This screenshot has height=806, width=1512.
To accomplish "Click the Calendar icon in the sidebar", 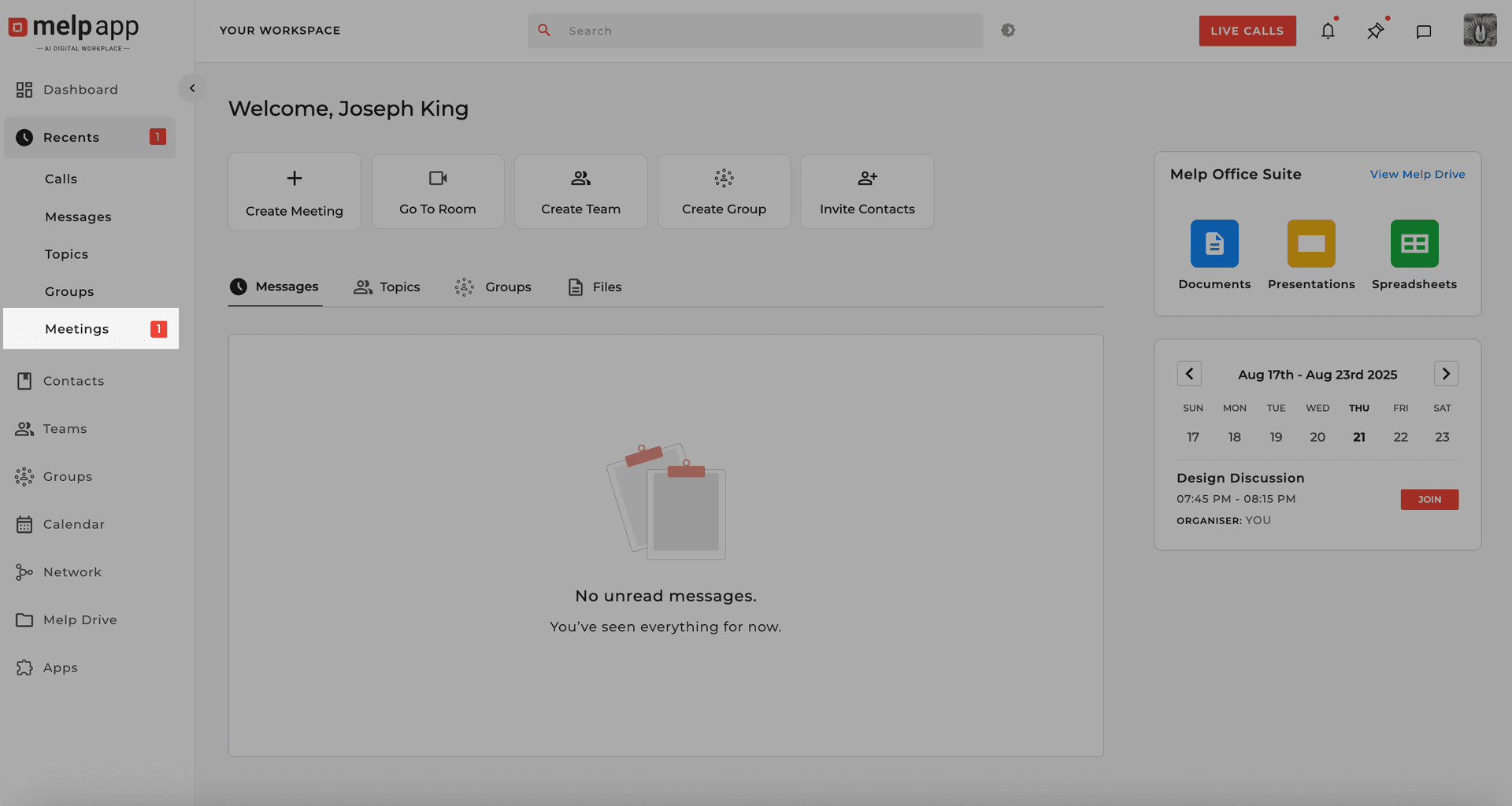I will pos(24,523).
